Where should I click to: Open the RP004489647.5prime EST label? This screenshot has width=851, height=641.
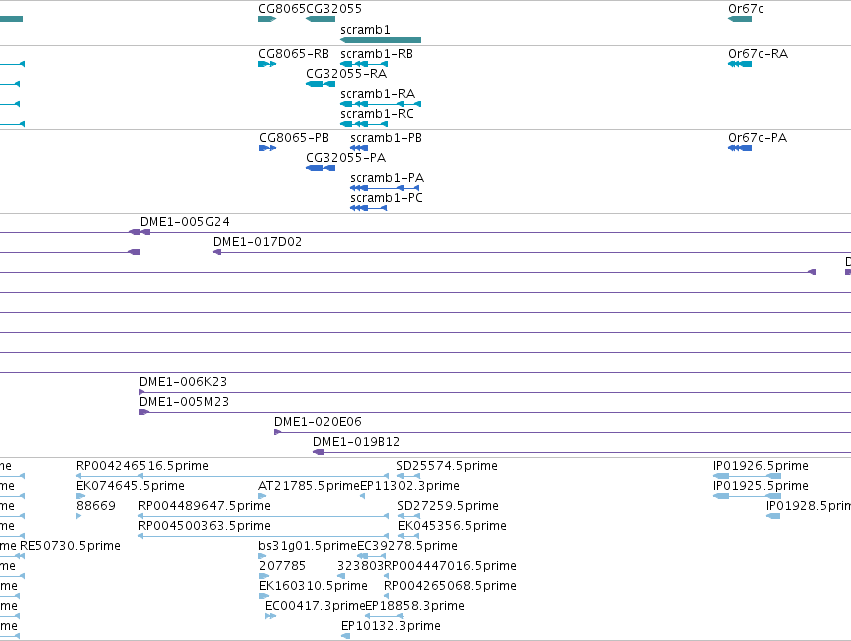tap(205, 506)
